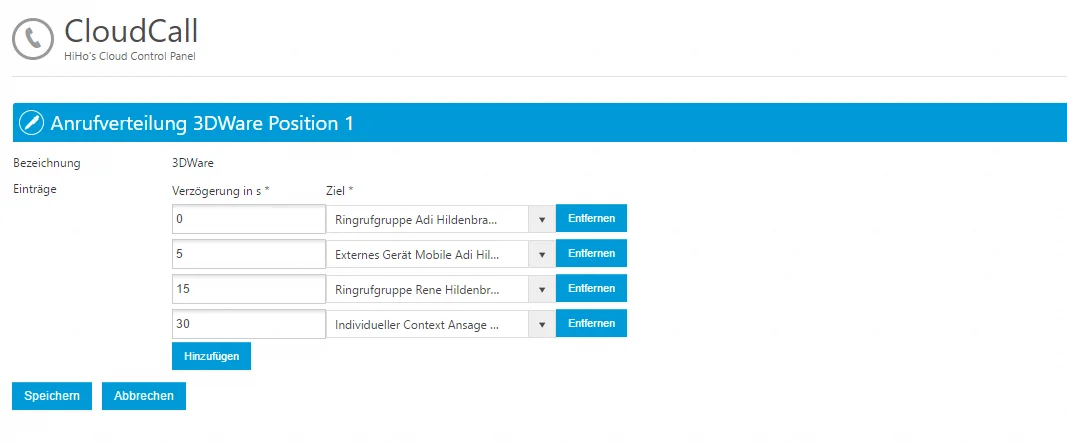Remove the entry with 30 seconds delay
1067x442 pixels.
click(591, 324)
